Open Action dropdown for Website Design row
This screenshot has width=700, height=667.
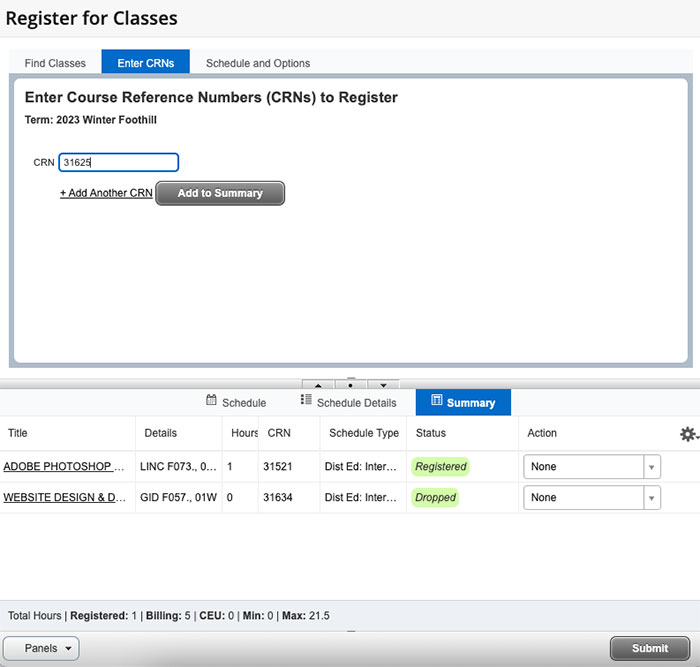[x=592, y=498]
